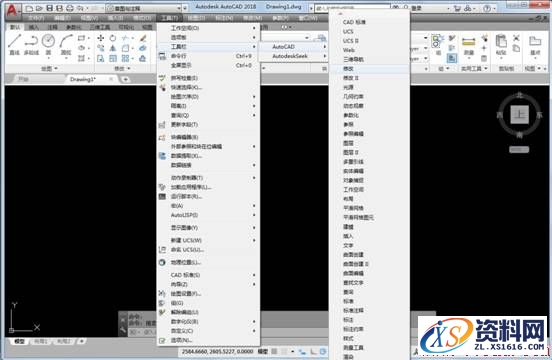Select the Line (直线) drawing tool
552x360 pixels.
tap(14, 44)
